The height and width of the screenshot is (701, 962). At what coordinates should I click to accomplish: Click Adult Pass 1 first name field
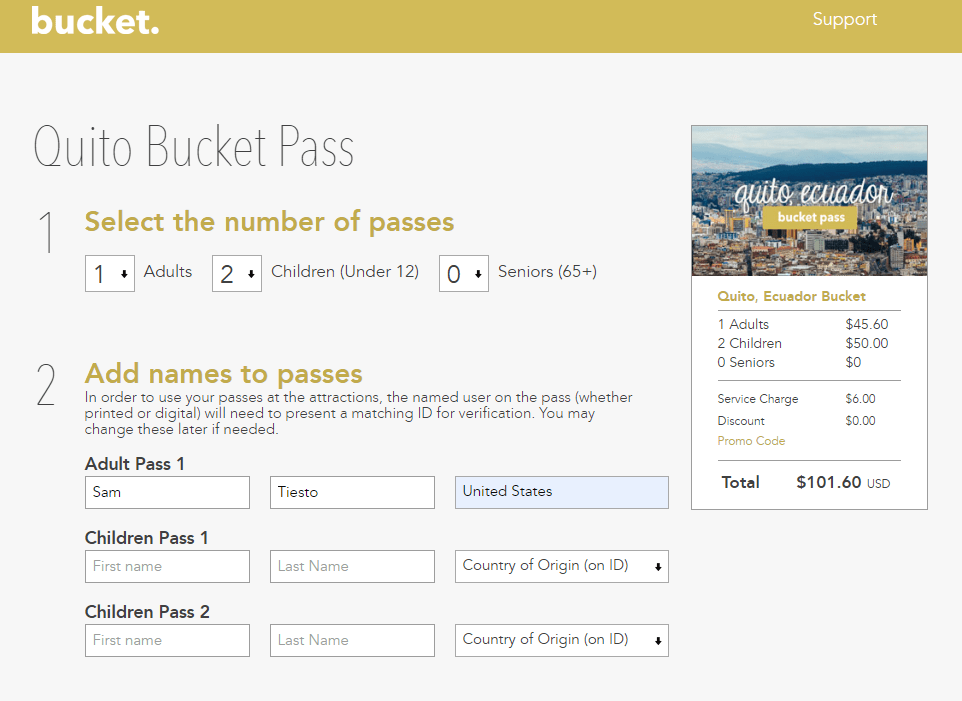(x=167, y=492)
